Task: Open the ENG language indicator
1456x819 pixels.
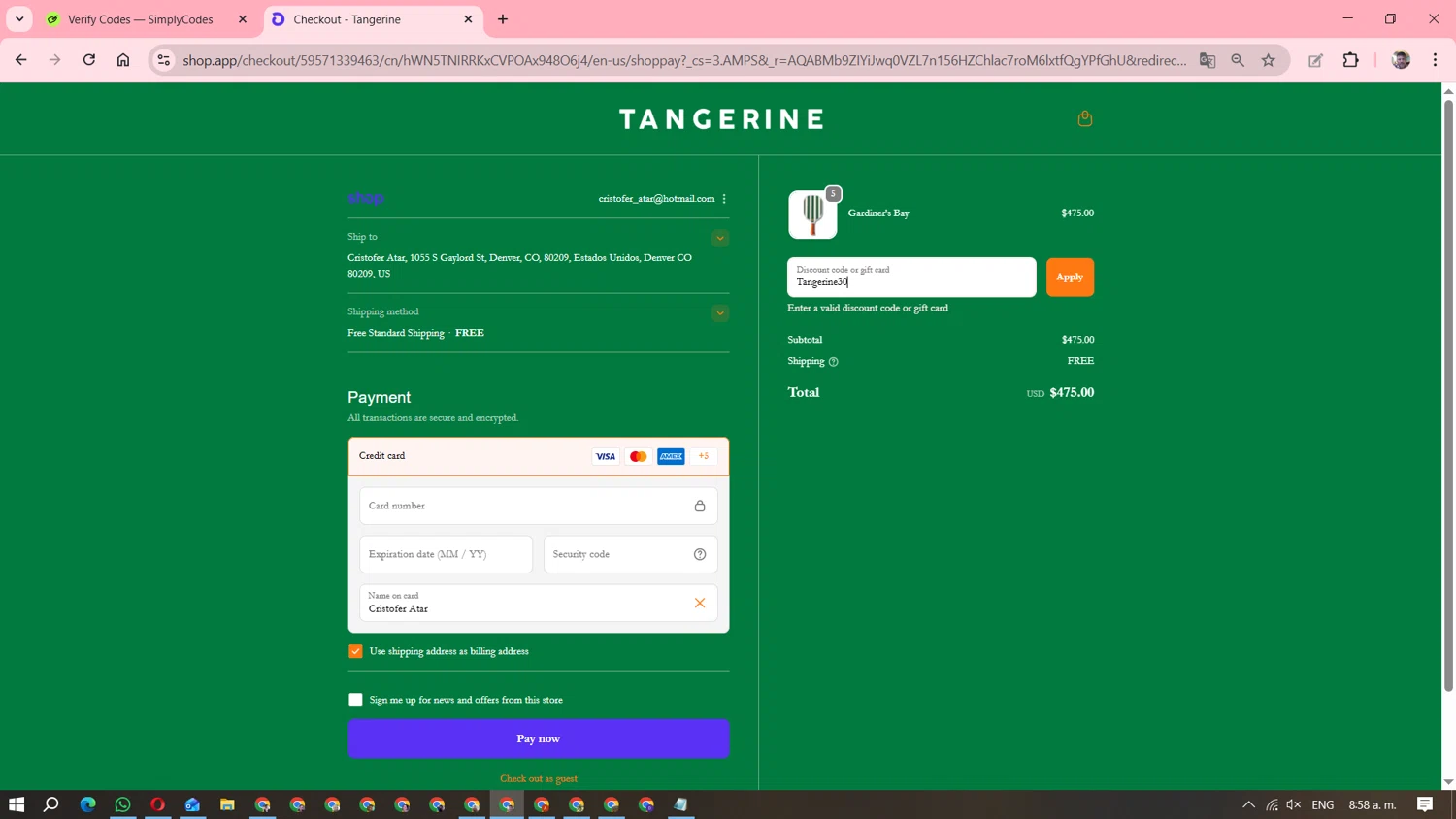Action: click(x=1322, y=804)
